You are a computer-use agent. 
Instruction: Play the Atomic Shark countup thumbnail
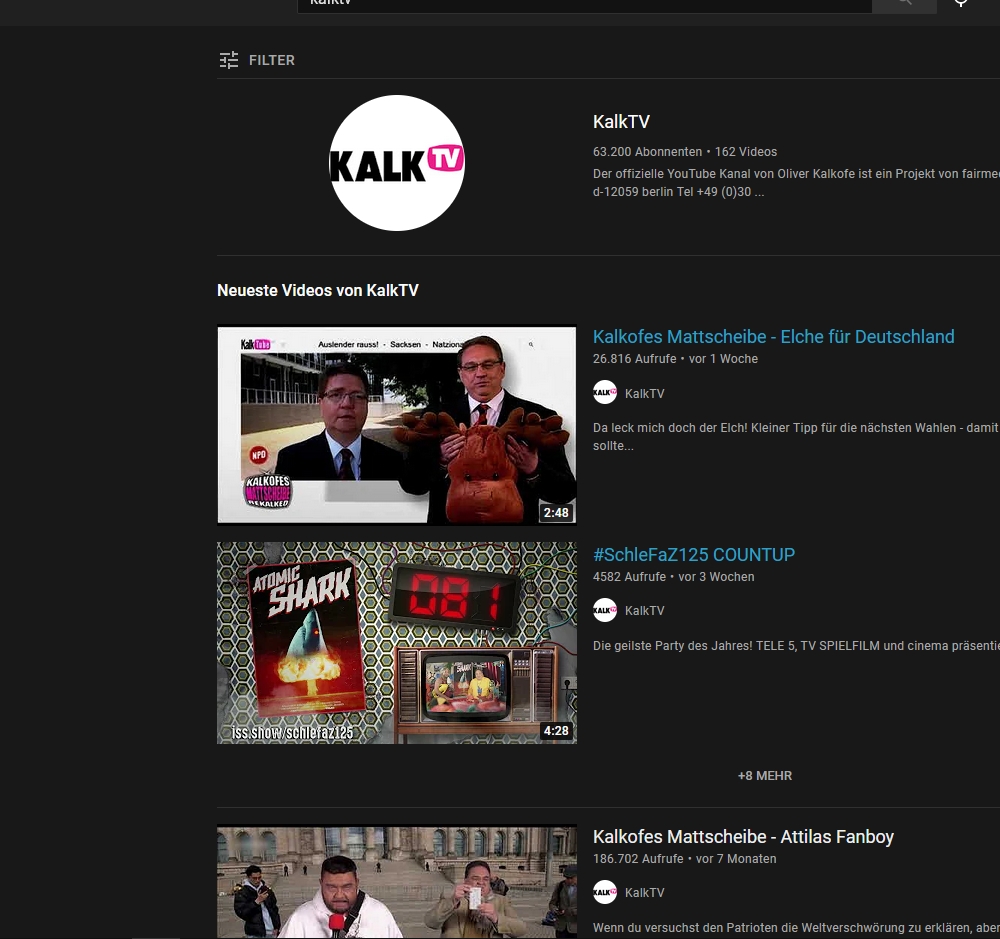397,643
